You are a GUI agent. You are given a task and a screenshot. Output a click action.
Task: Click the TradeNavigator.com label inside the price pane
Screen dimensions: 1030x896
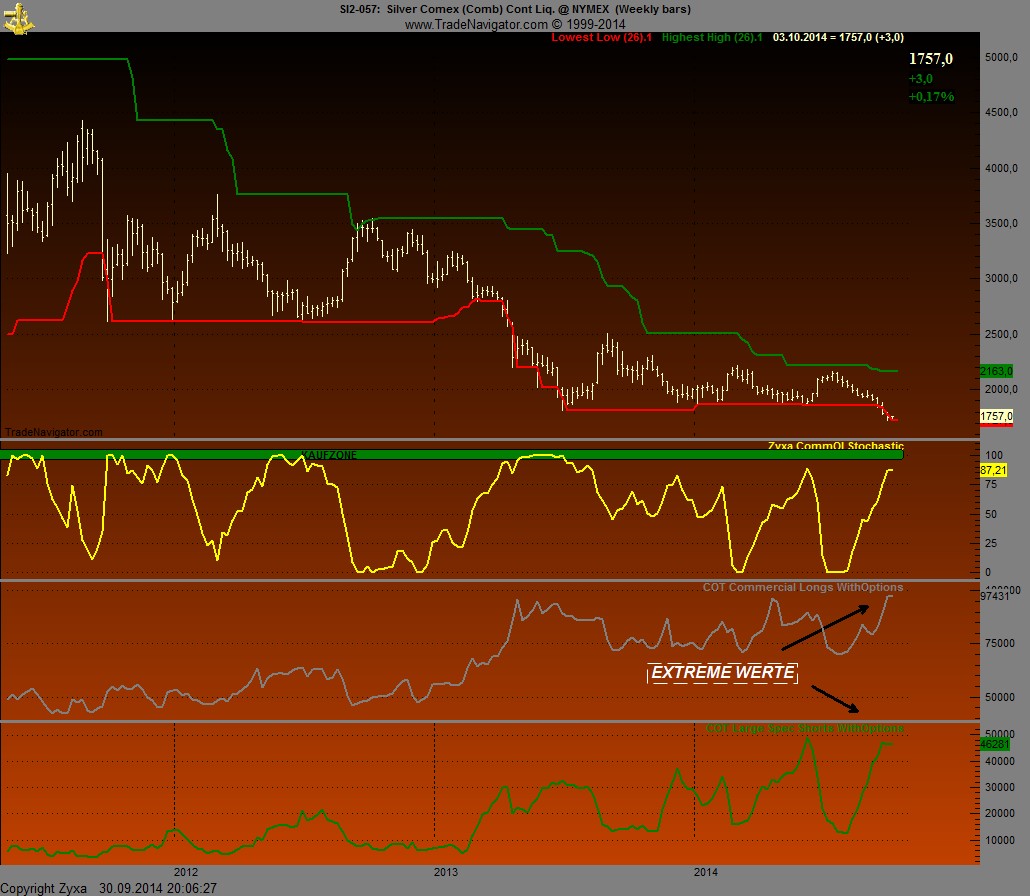tap(54, 432)
